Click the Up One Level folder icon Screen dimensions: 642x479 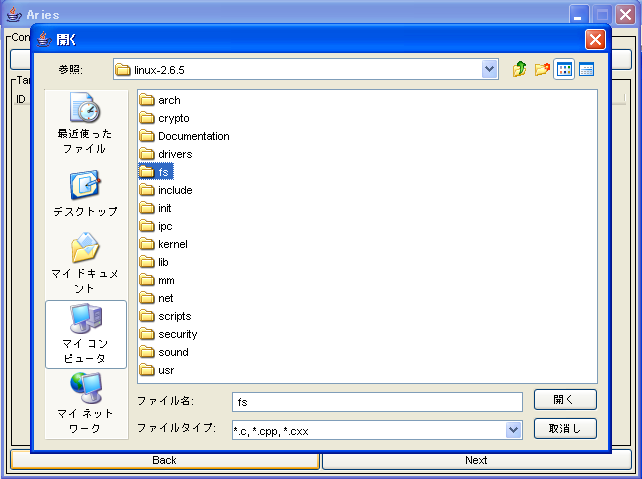pyautogui.click(x=519, y=70)
